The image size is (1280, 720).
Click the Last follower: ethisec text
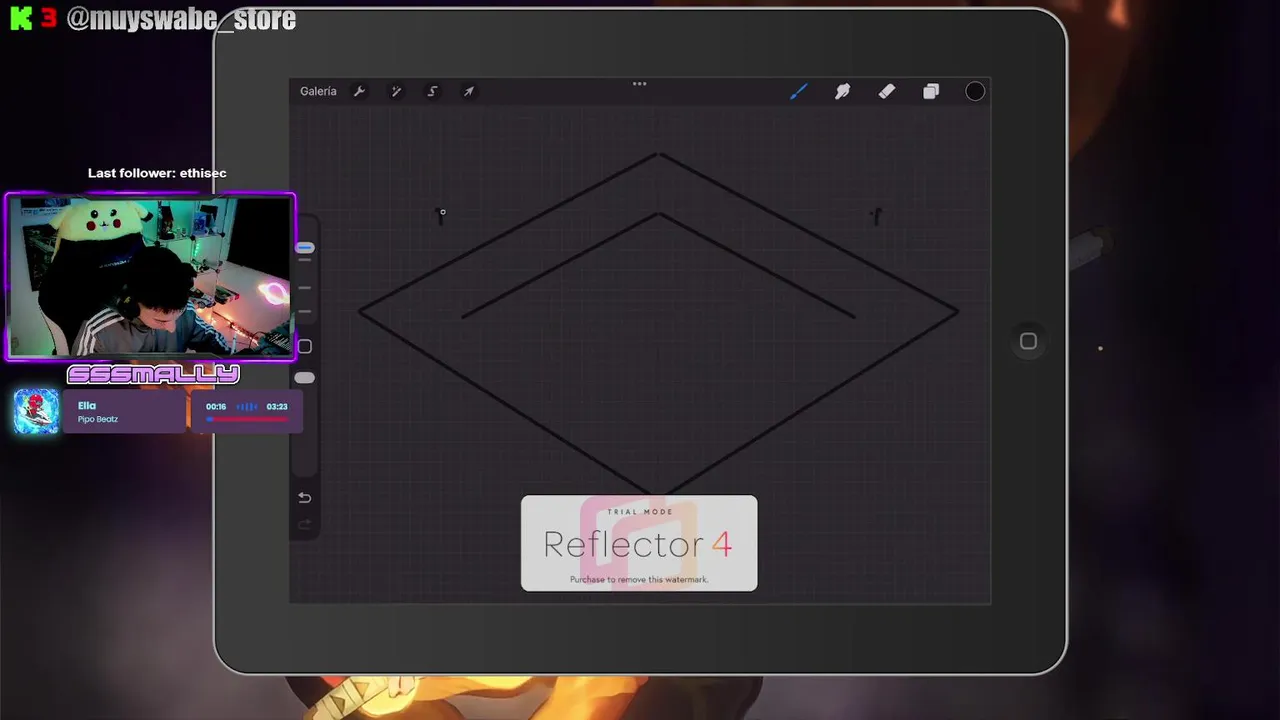pos(157,173)
